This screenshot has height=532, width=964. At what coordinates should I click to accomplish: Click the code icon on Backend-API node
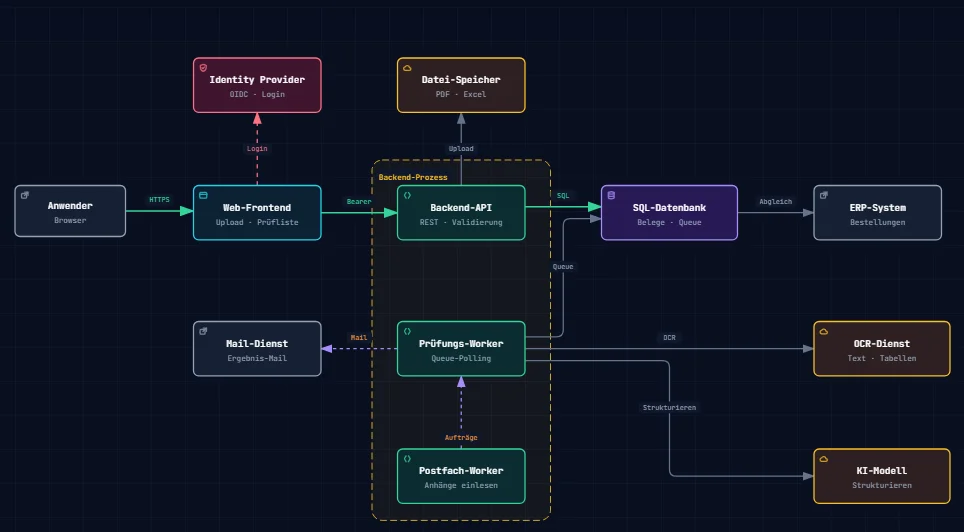[407, 195]
